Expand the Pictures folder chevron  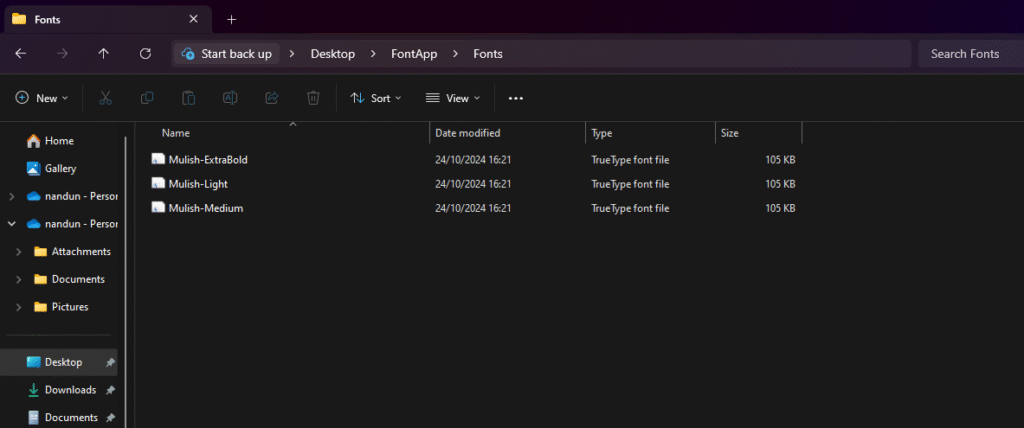point(19,307)
